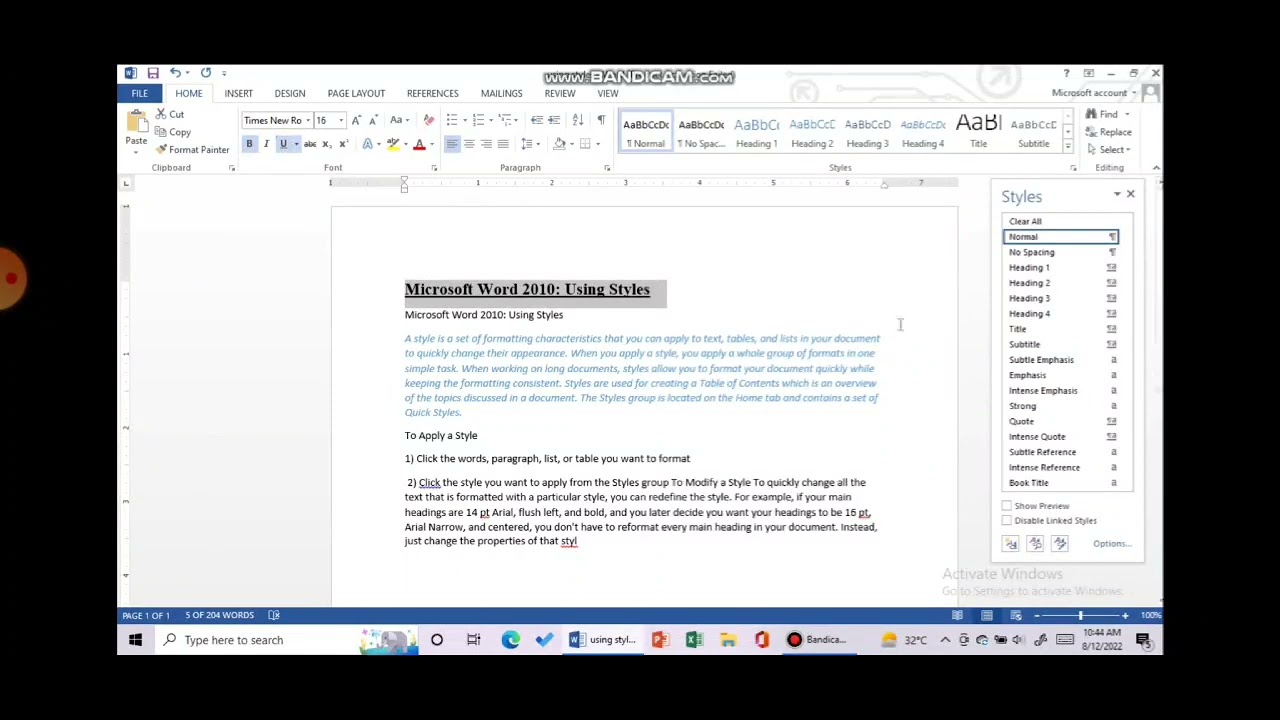Click the Cut button
1280x720 pixels.
170,115
